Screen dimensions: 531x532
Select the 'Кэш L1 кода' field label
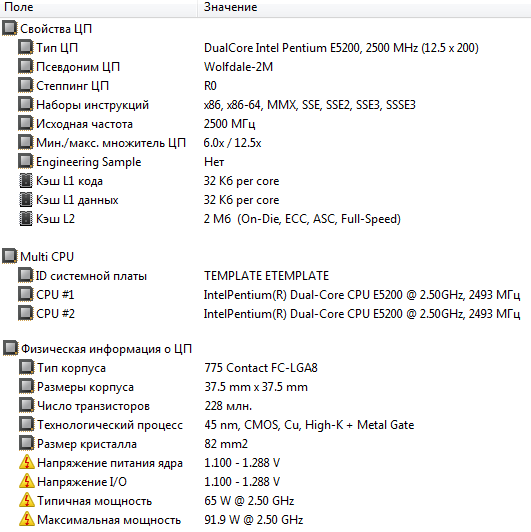69,181
